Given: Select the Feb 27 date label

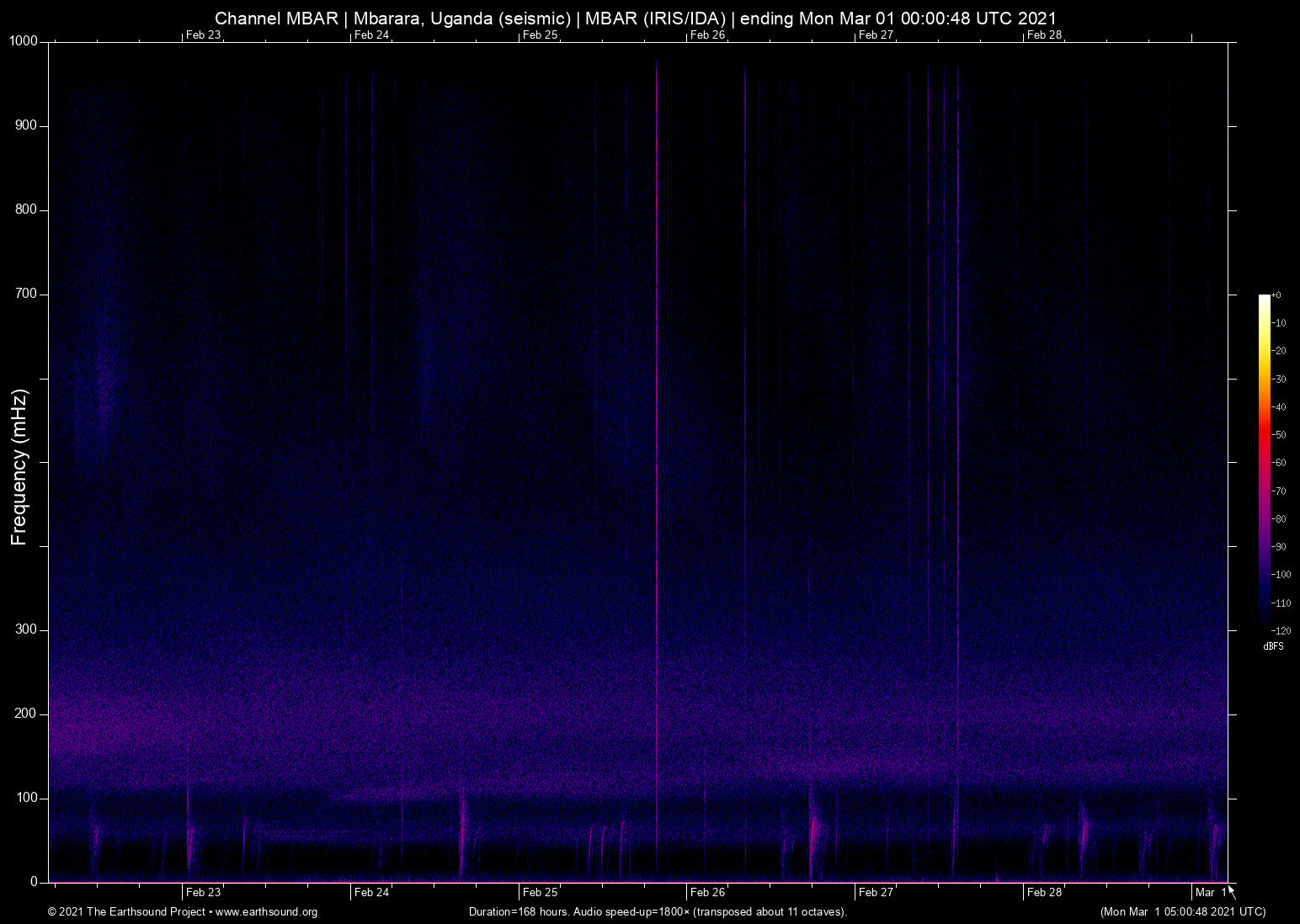Looking at the screenshot, I should (876, 892).
